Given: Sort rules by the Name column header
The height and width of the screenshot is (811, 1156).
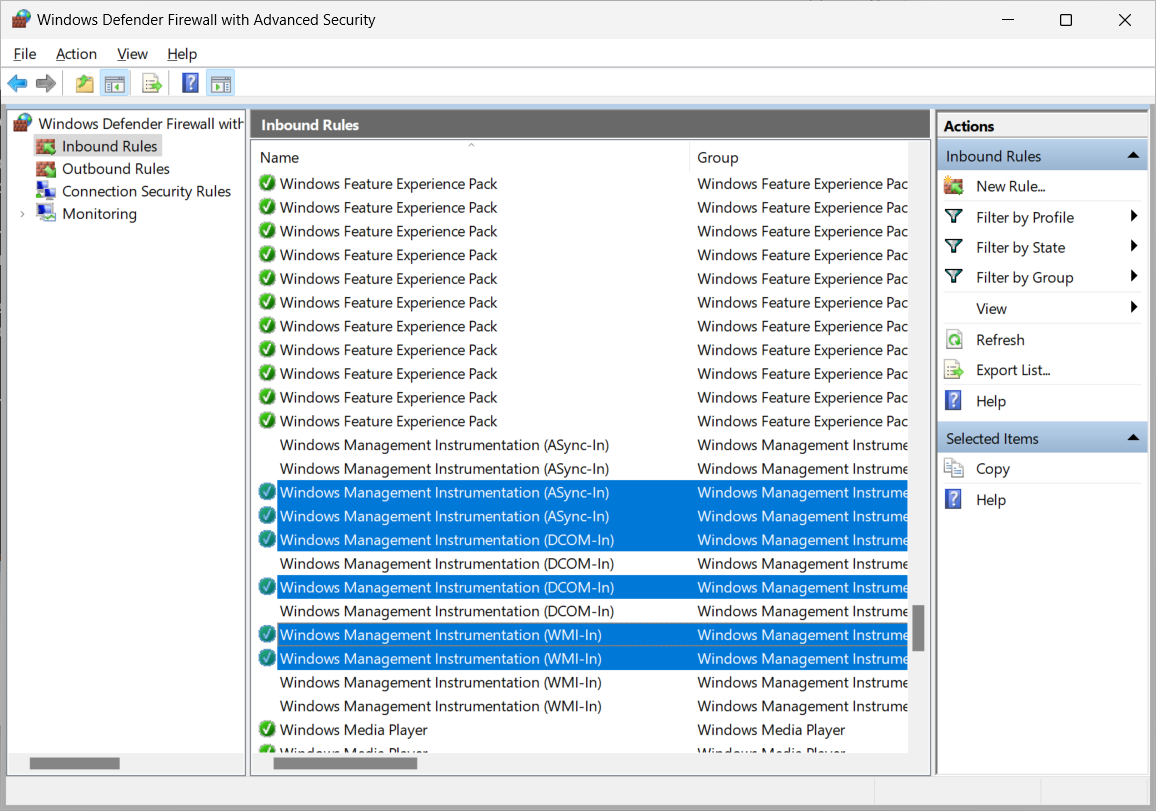Looking at the screenshot, I should click(471, 157).
